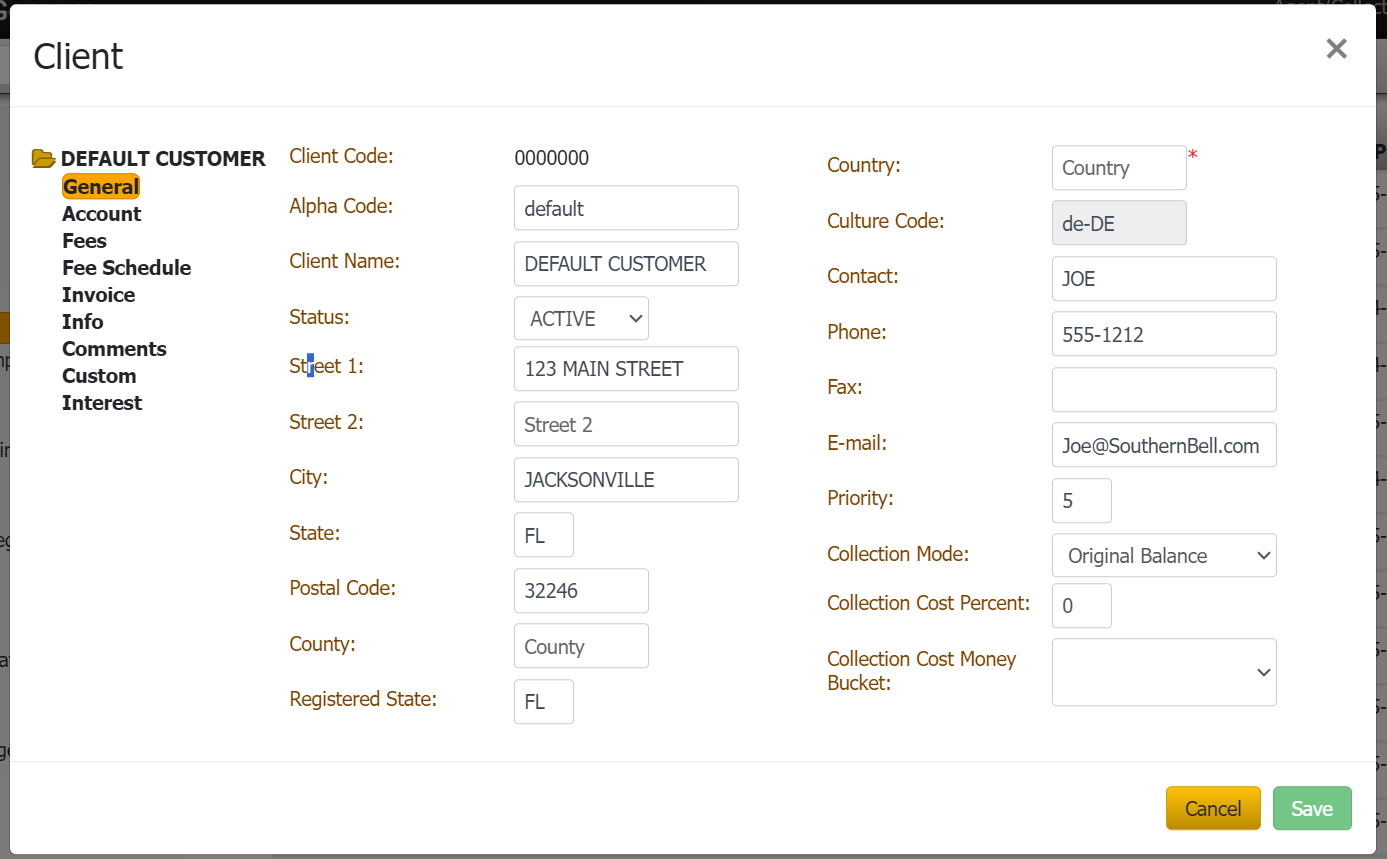The image size is (1387, 859).
Task: Expand the Collection Mode dropdown
Action: (x=1163, y=556)
